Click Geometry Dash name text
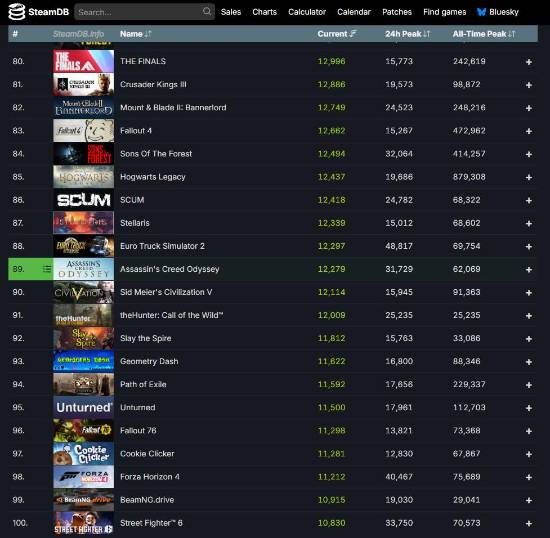Image resolution: width=550 pixels, height=538 pixels. pyautogui.click(x=149, y=362)
